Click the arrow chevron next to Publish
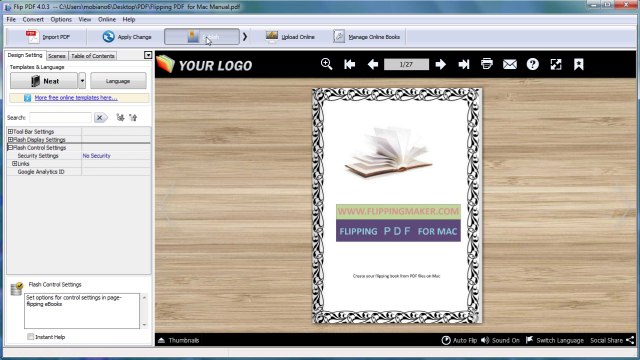640x360 pixels. click(x=245, y=37)
